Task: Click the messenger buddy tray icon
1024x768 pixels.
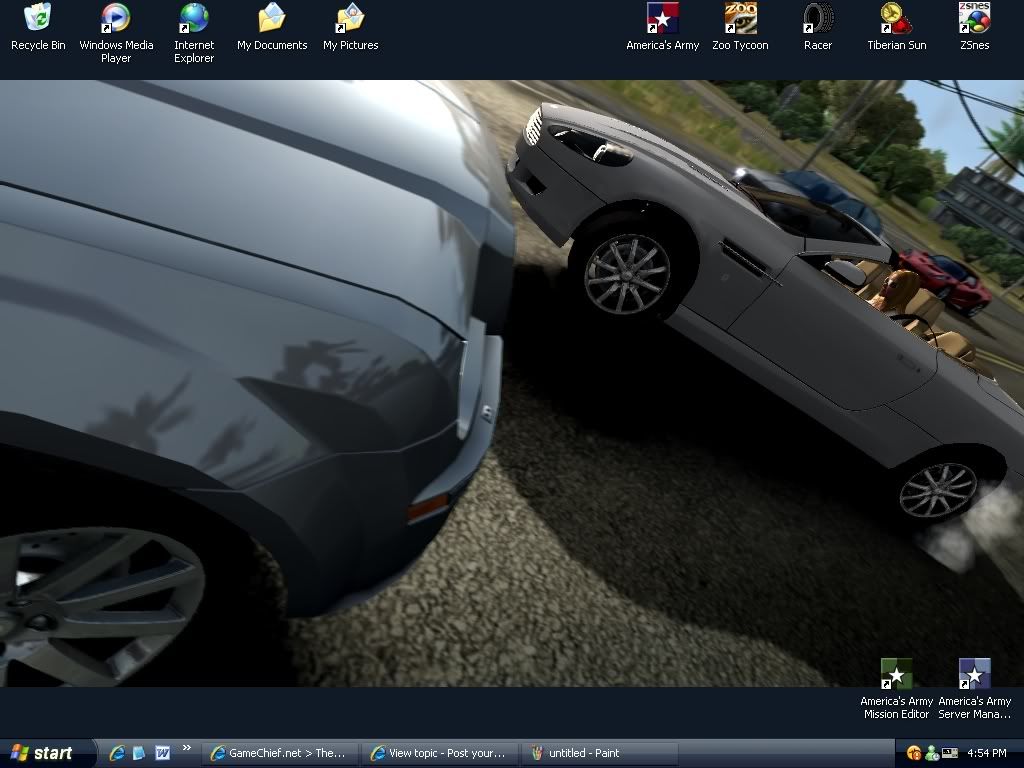Action: (x=932, y=754)
